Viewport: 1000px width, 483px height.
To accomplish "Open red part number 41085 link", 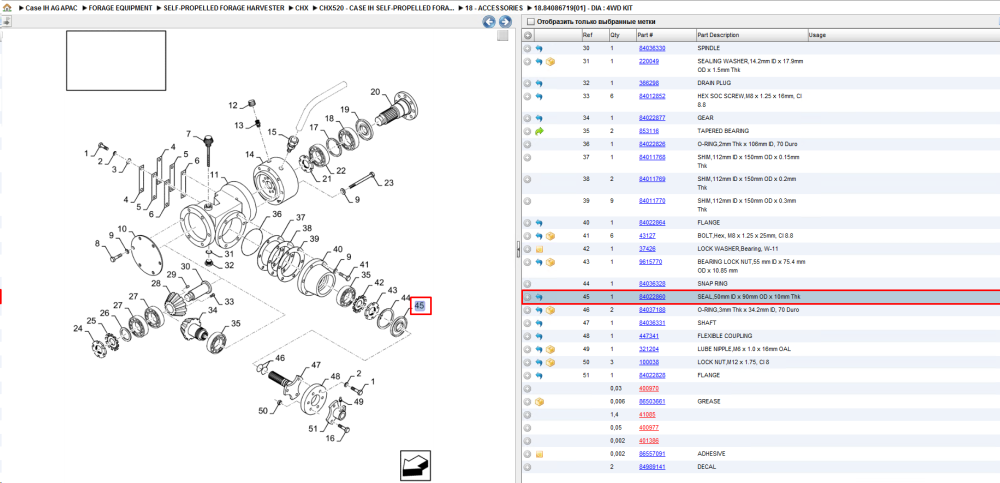I will tap(647, 415).
